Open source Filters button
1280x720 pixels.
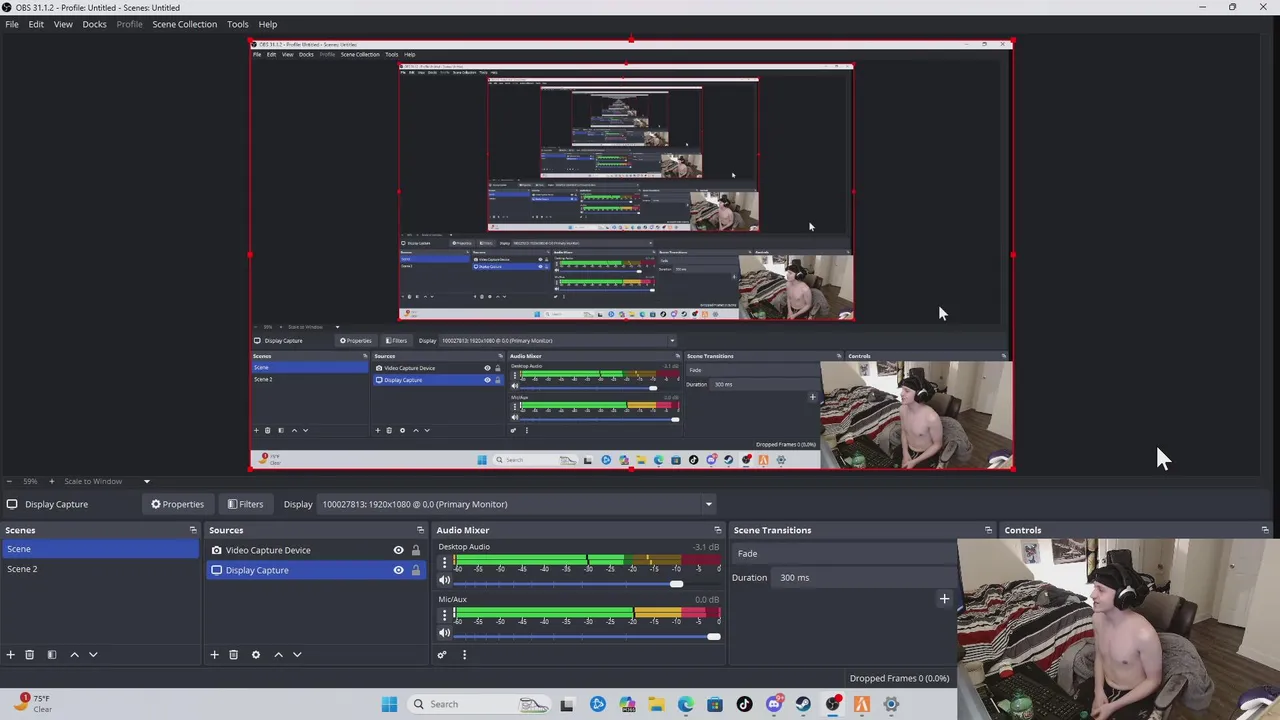[x=245, y=504]
